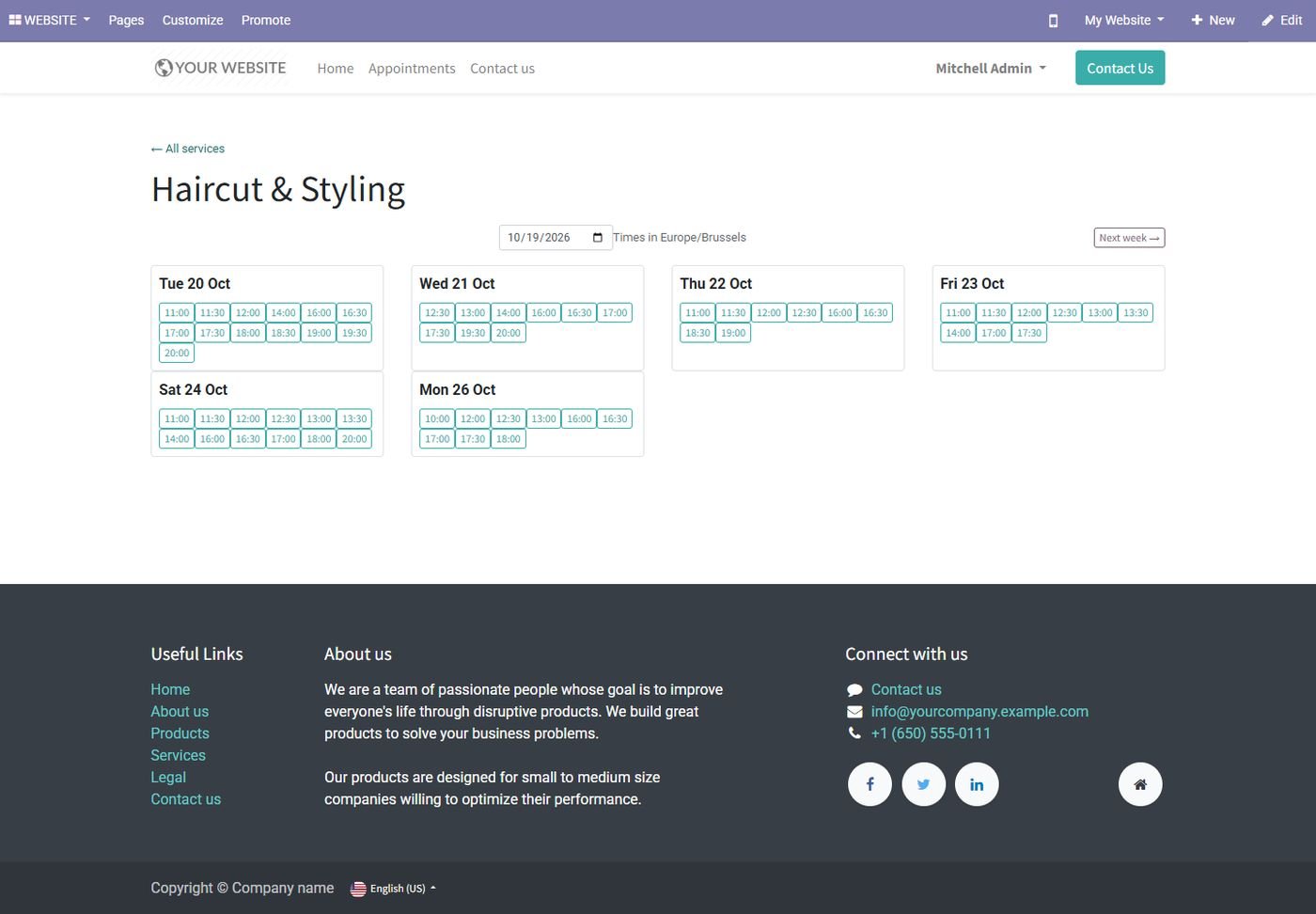Click Contact us under Connect with us

coord(906,689)
